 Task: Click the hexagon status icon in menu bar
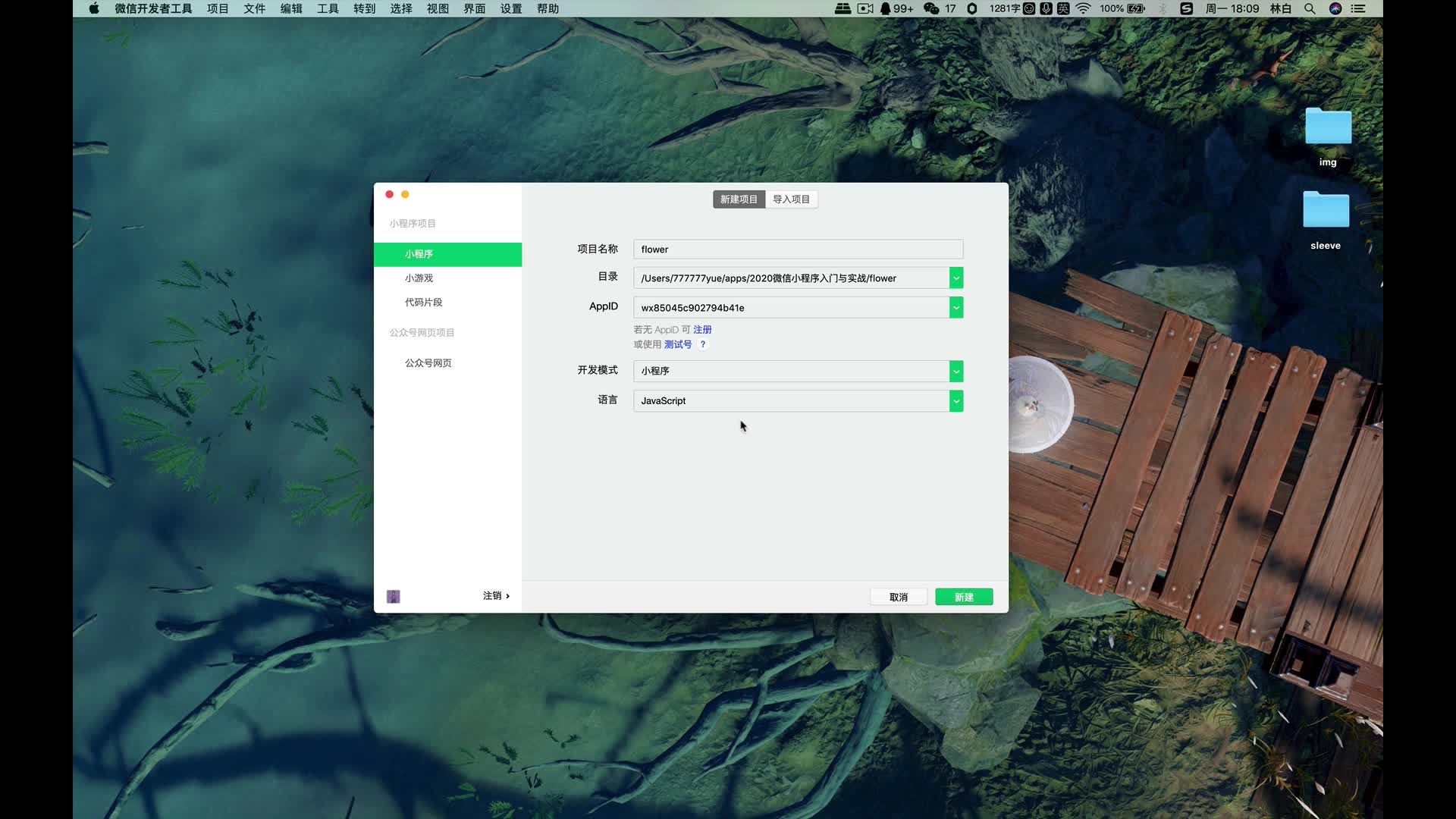[971, 8]
